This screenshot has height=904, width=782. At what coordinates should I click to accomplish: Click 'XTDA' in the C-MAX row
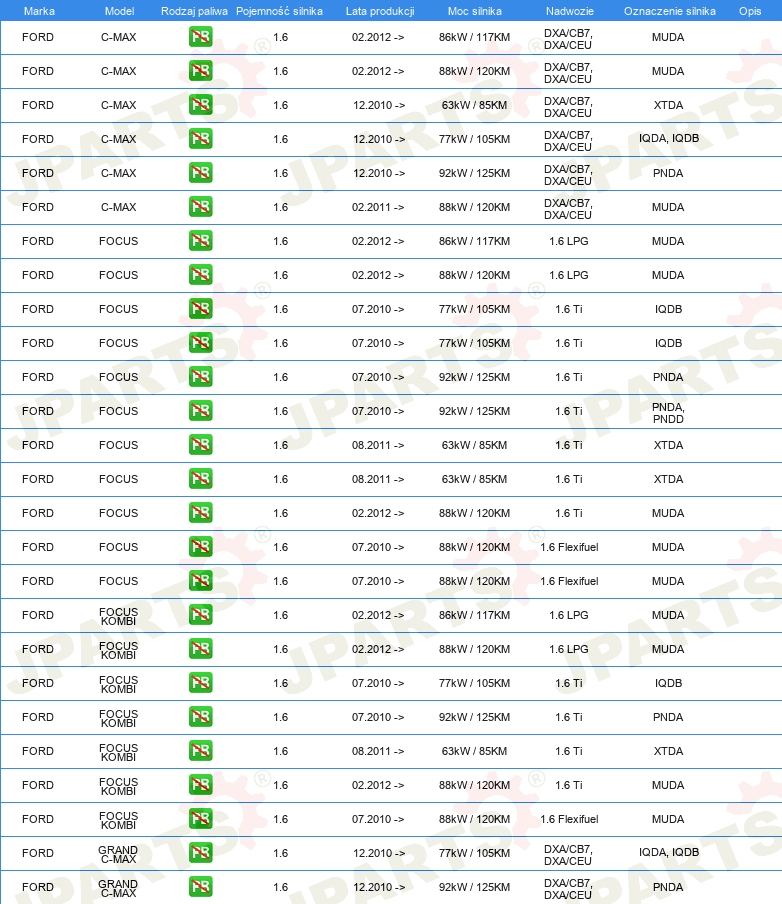668,105
